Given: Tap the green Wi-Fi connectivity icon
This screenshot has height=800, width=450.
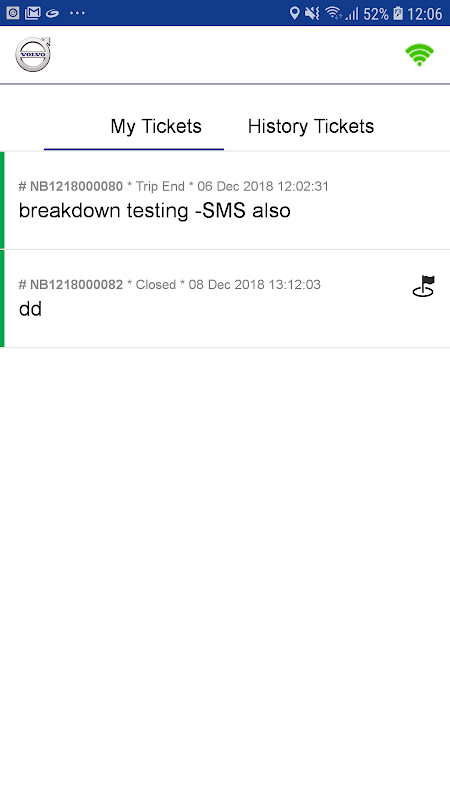Looking at the screenshot, I should [419, 55].
